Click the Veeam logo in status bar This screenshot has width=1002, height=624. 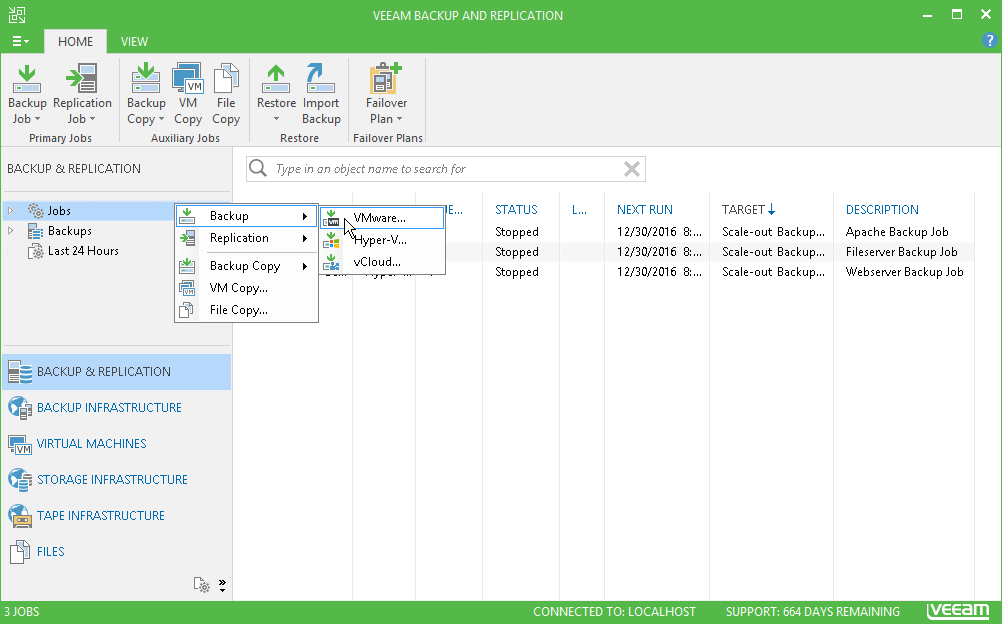958,611
